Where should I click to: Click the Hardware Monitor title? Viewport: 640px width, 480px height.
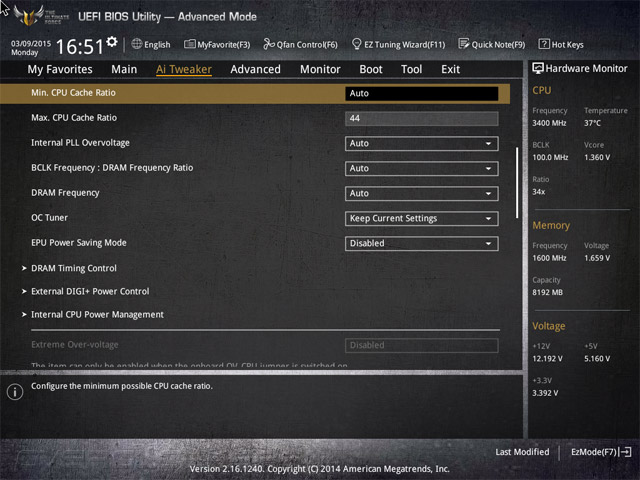586,68
